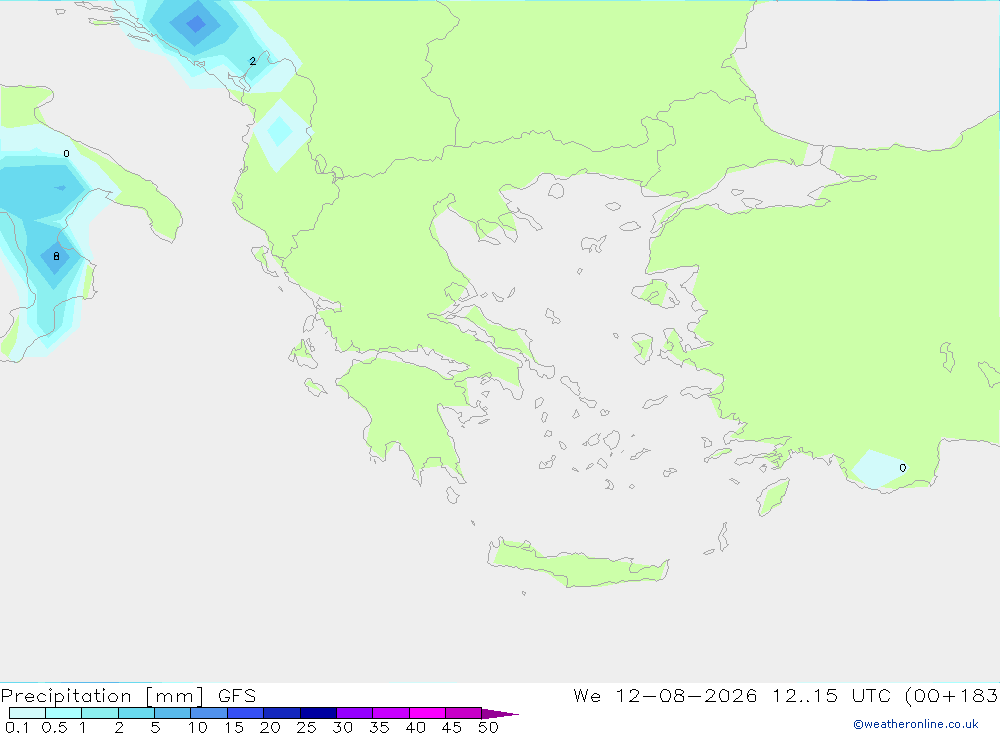Select the 30–35 mm purple legend swatch
Image resolution: width=1000 pixels, height=733 pixels.
(x=355, y=713)
